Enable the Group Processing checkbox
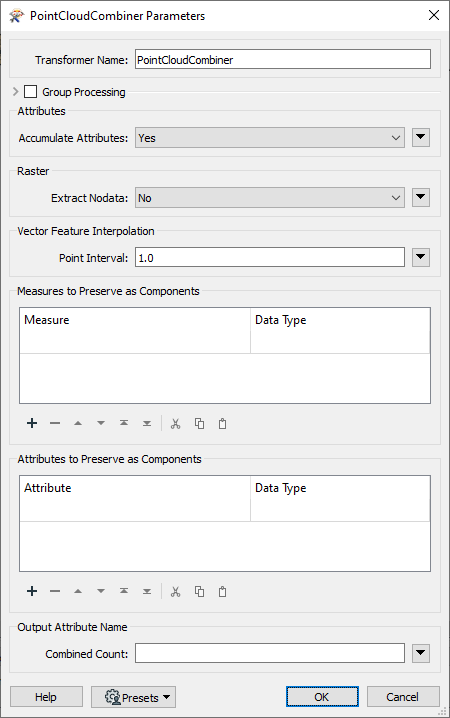The height and width of the screenshot is (718, 450). click(31, 92)
